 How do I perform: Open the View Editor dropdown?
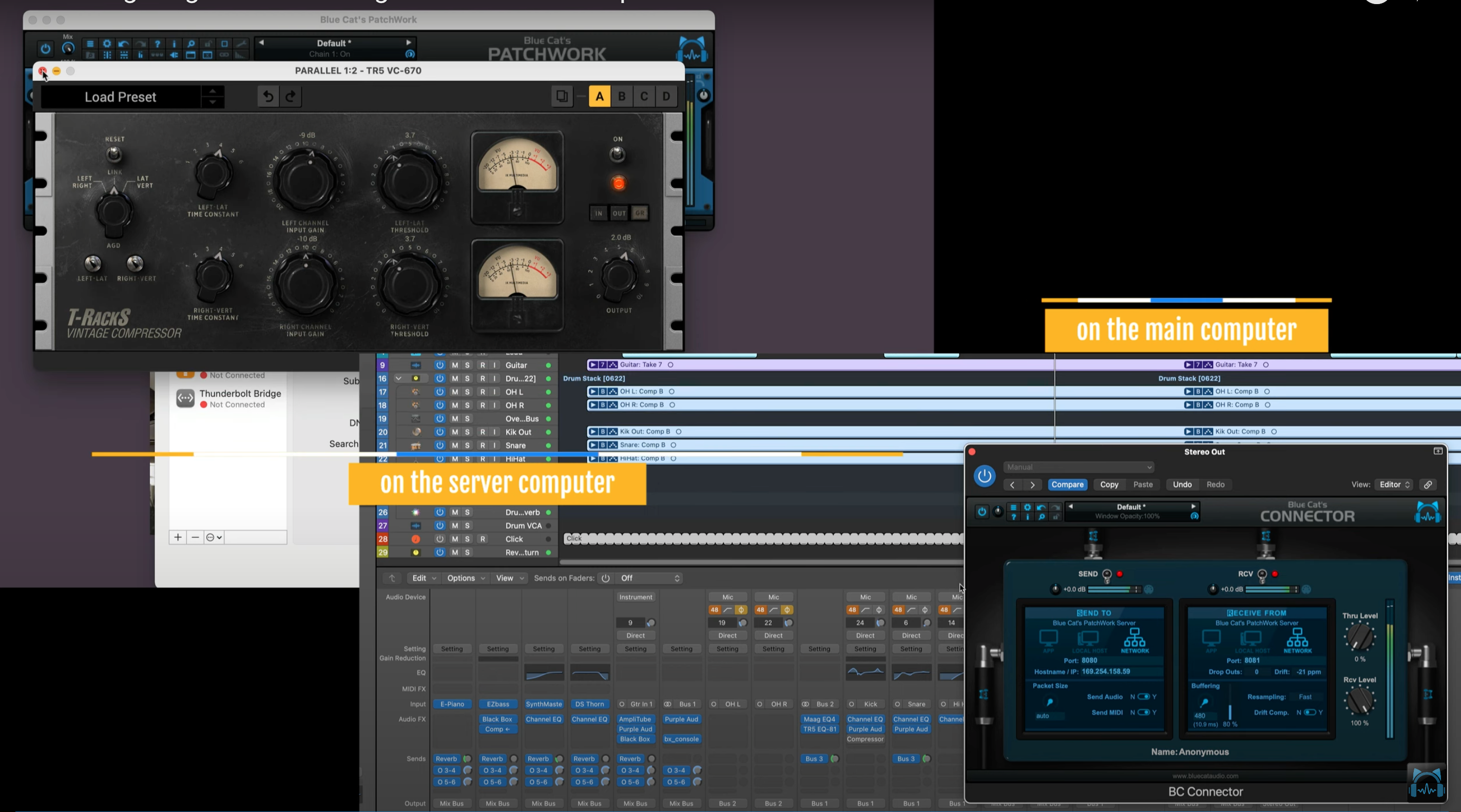[1394, 484]
